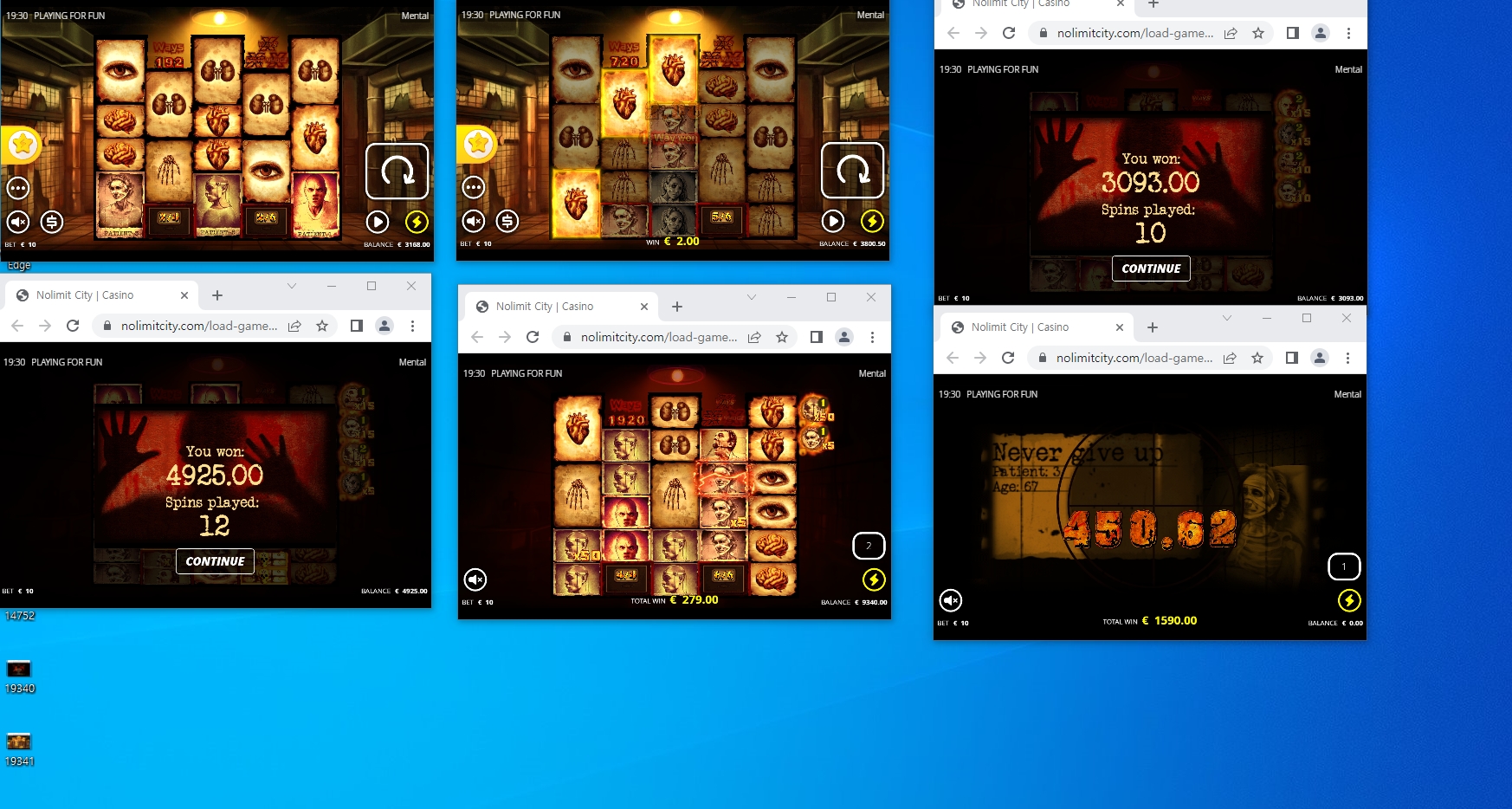
Task: Unmute sound in the 1590.00 total win game
Action: [951, 600]
